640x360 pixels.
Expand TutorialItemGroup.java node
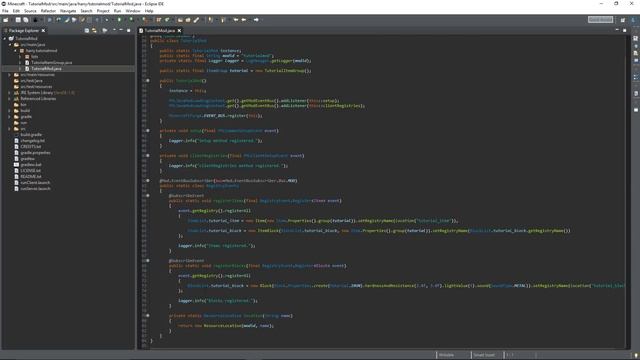20,63
